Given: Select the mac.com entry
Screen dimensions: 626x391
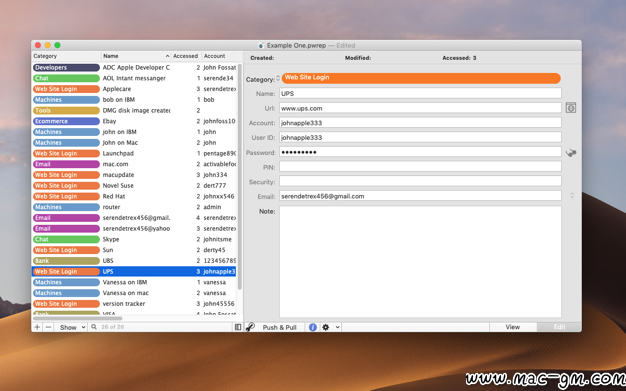Looking at the screenshot, I should pos(134,164).
